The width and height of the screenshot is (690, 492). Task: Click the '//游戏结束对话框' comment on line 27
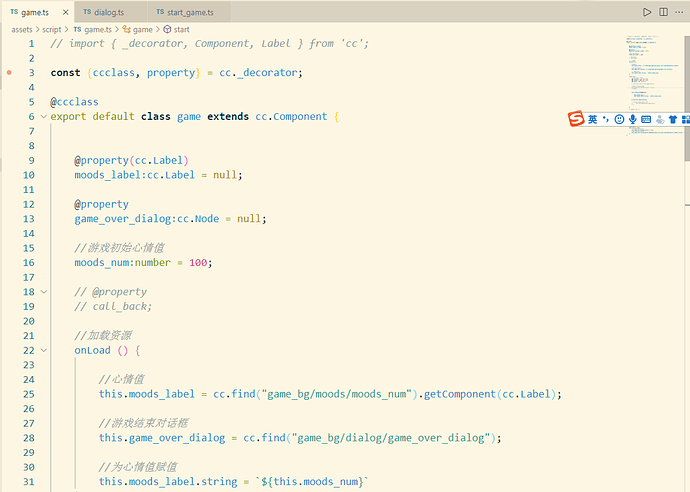pyautogui.click(x=143, y=423)
